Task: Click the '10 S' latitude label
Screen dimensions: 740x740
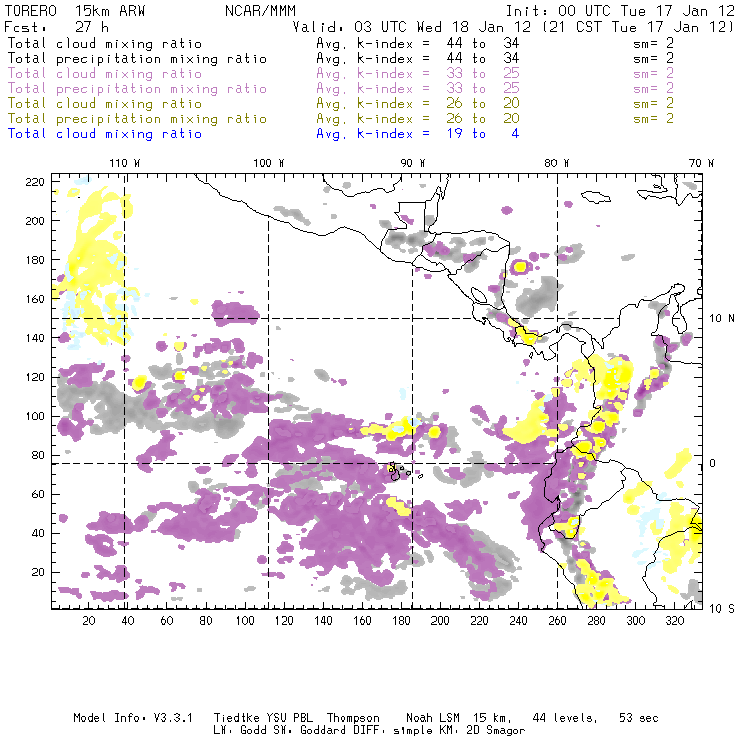Action: [x=722, y=609]
